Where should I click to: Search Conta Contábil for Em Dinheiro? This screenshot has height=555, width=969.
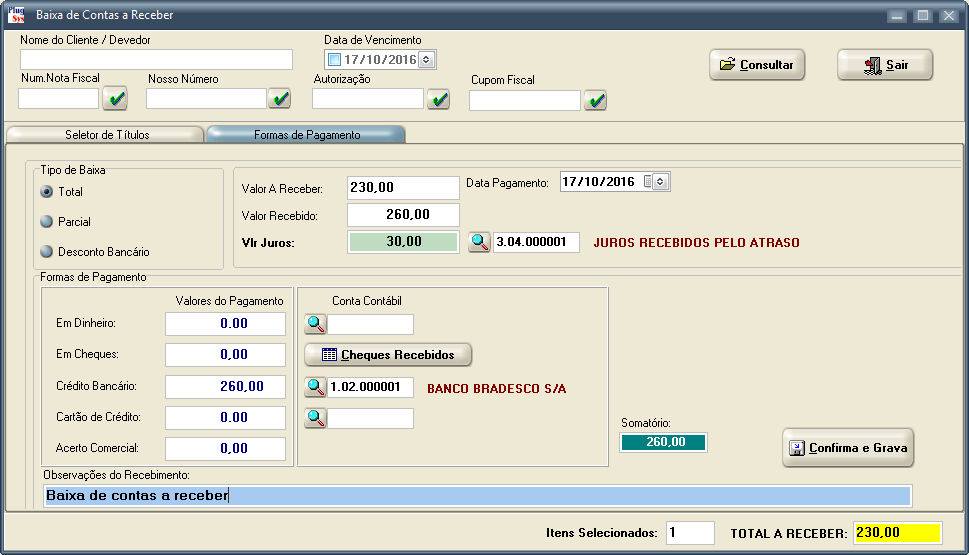pos(315,323)
